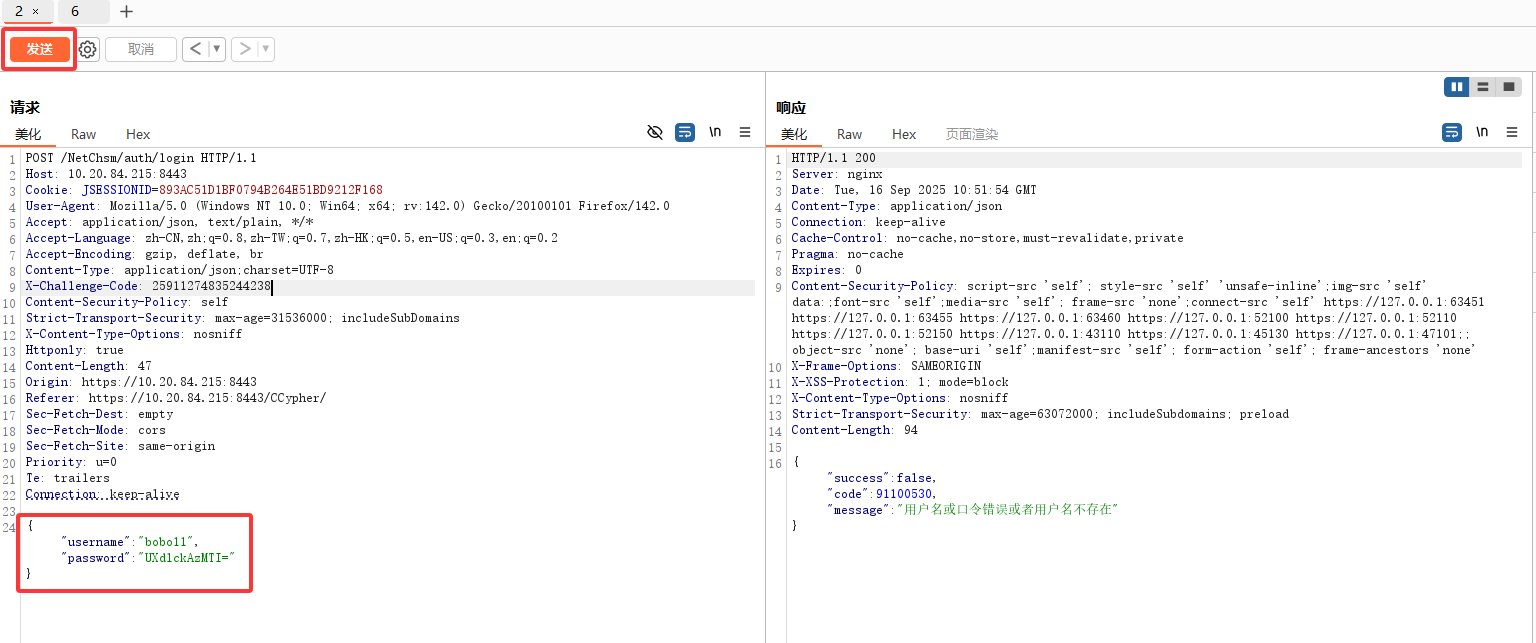Click the HTTP/1.1 200 response status line
Viewport: 1536px width, 643px height.
[834, 158]
